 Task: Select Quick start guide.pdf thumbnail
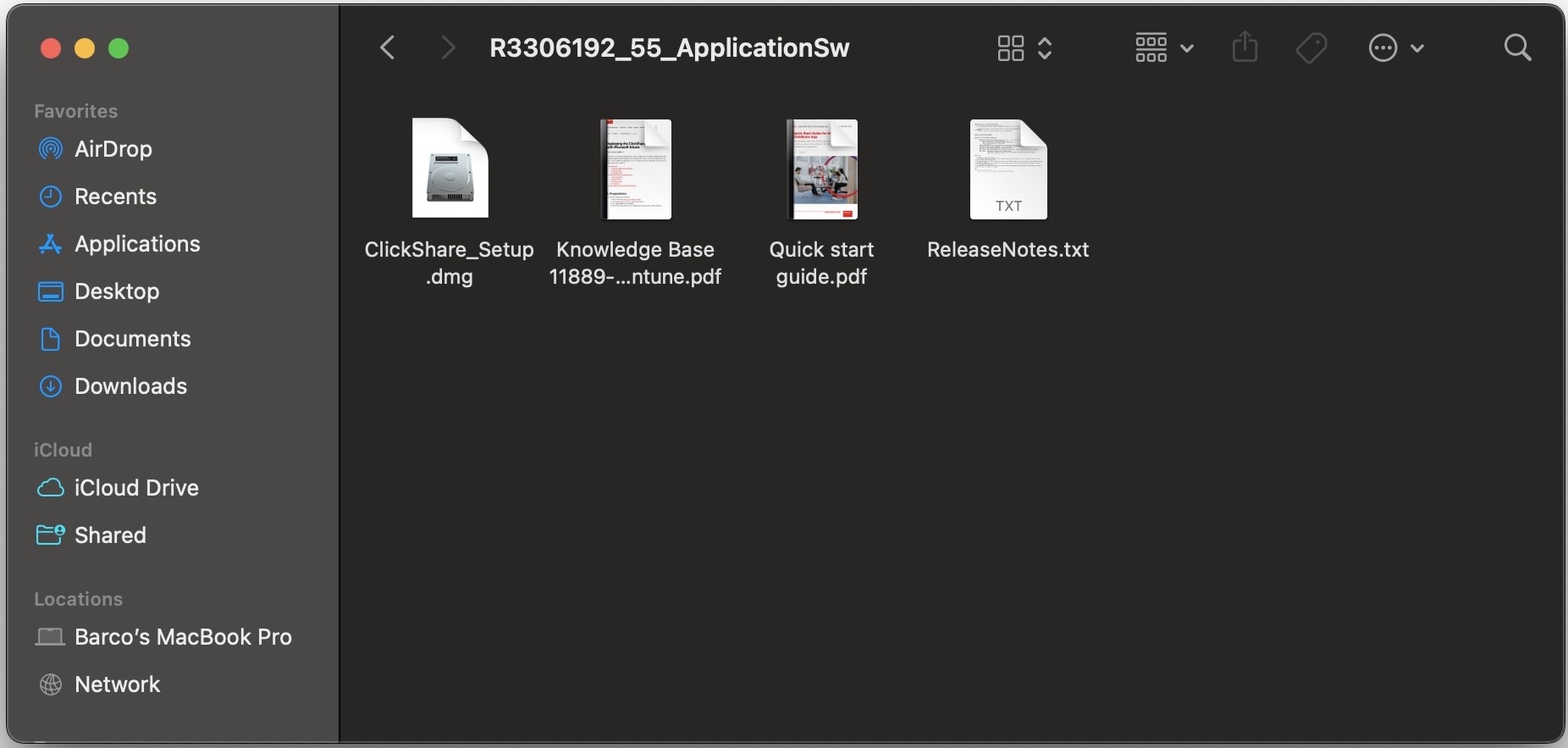(x=822, y=169)
